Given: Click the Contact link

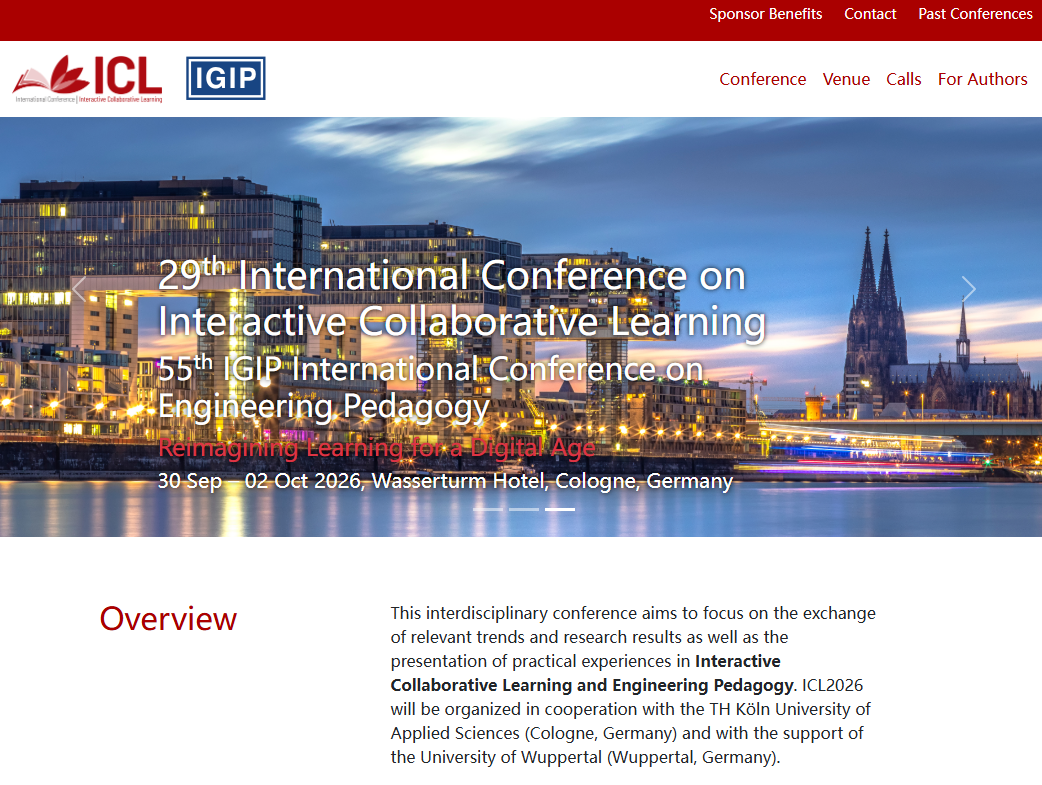Looking at the screenshot, I should 870,14.
